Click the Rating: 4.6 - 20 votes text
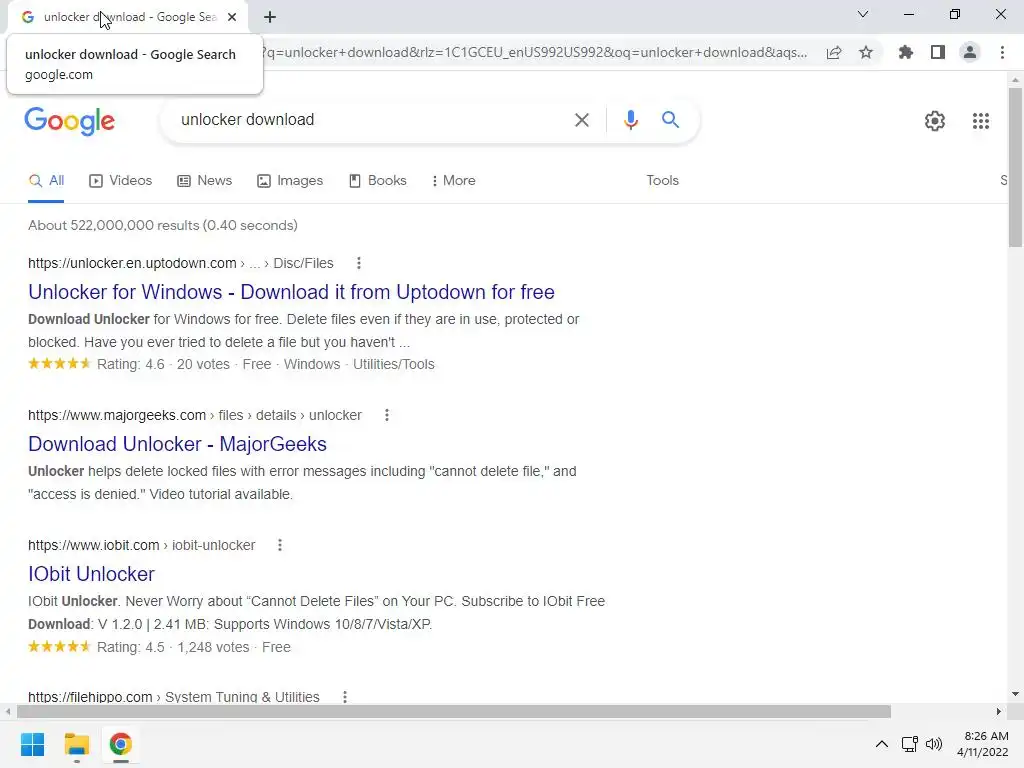This screenshot has height=768, width=1024. 163,364
